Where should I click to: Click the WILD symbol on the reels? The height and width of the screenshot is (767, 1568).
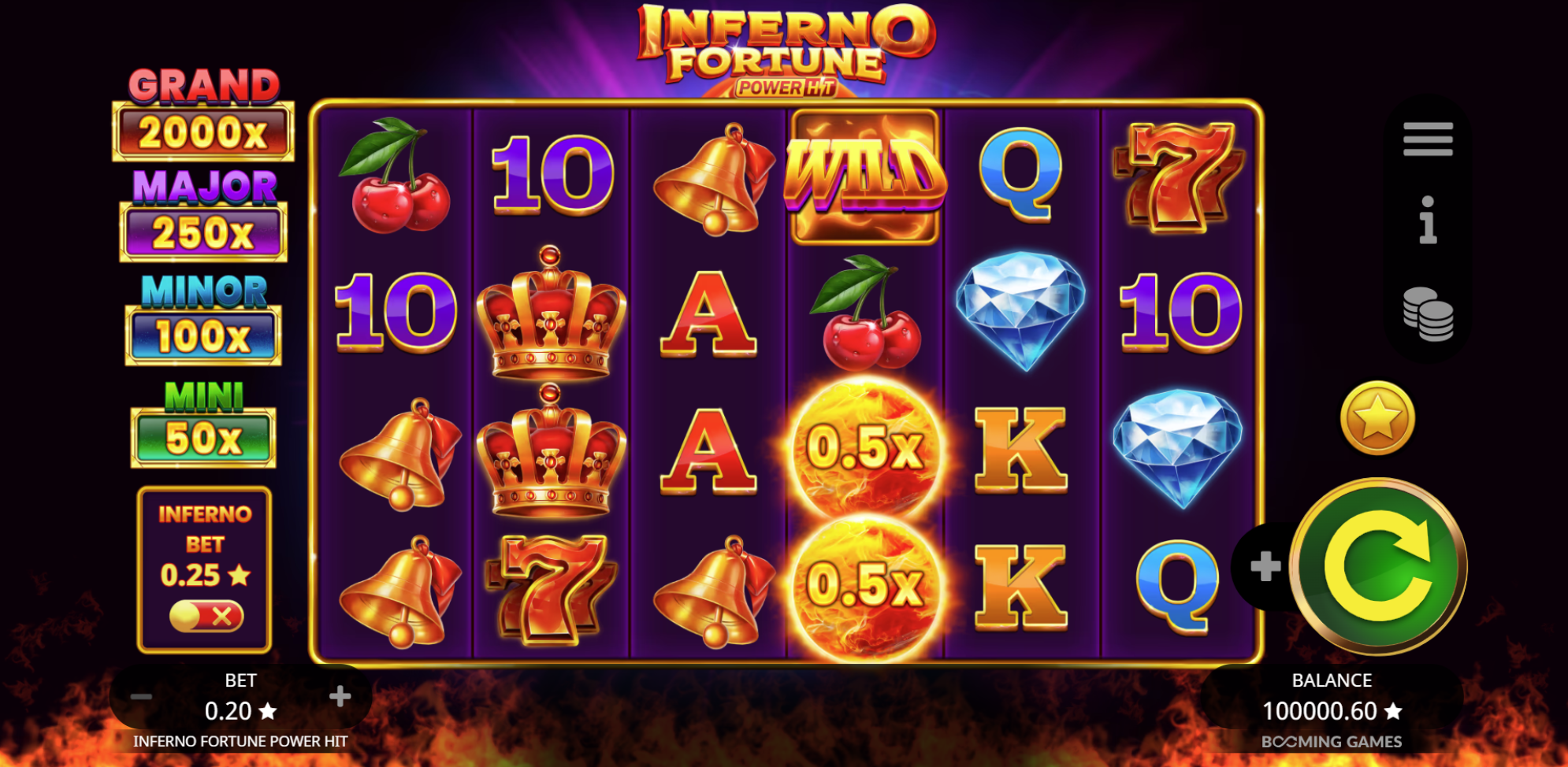pos(865,177)
